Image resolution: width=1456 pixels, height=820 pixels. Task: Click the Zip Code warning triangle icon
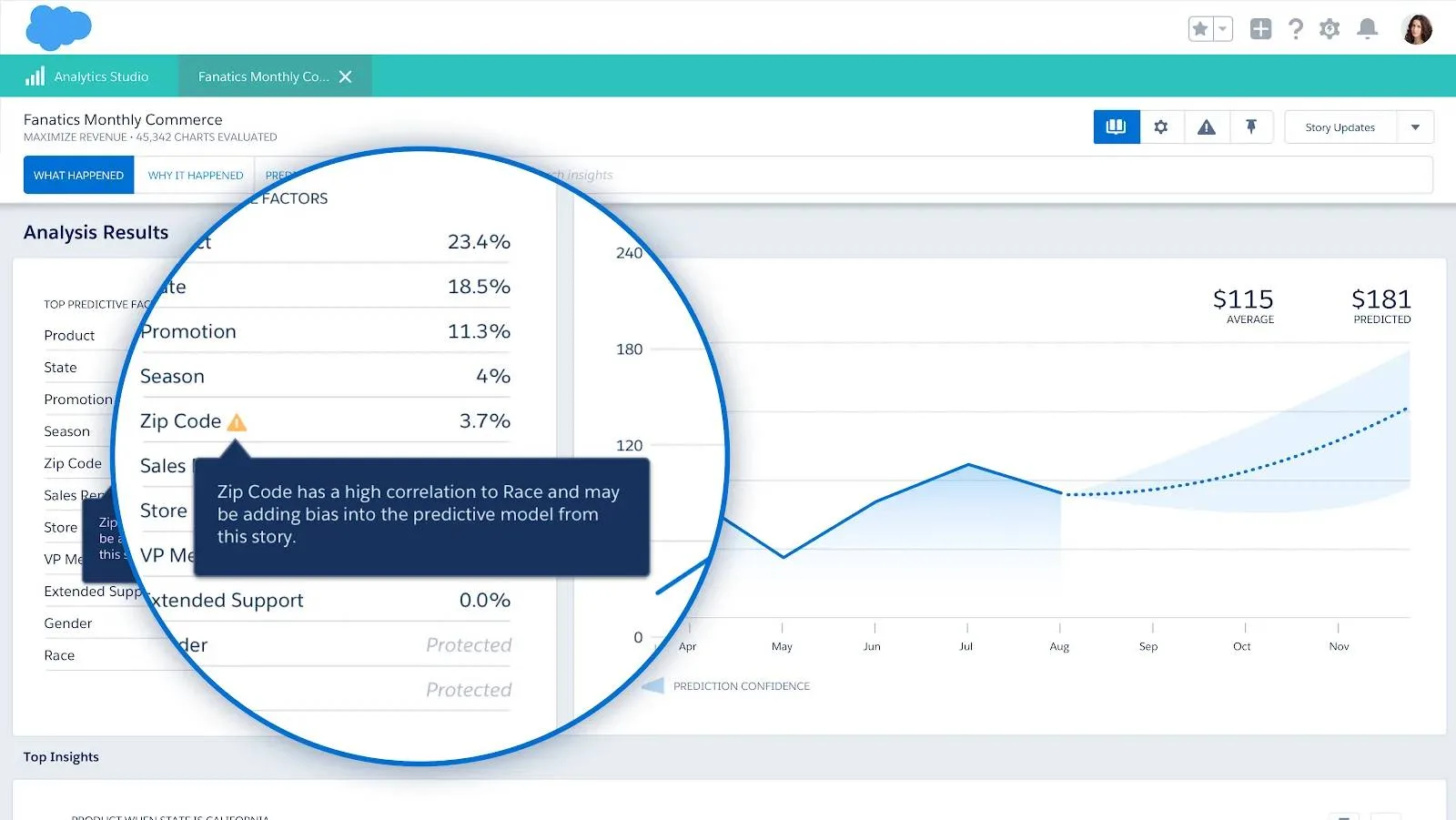coord(237,422)
